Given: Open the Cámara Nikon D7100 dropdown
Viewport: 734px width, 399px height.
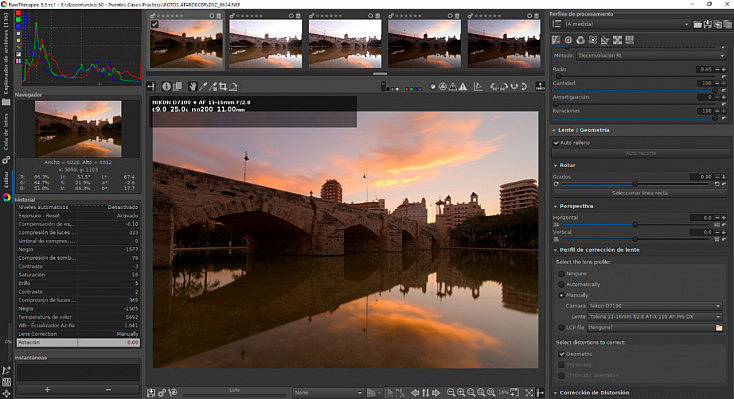Looking at the screenshot, I should (655, 306).
